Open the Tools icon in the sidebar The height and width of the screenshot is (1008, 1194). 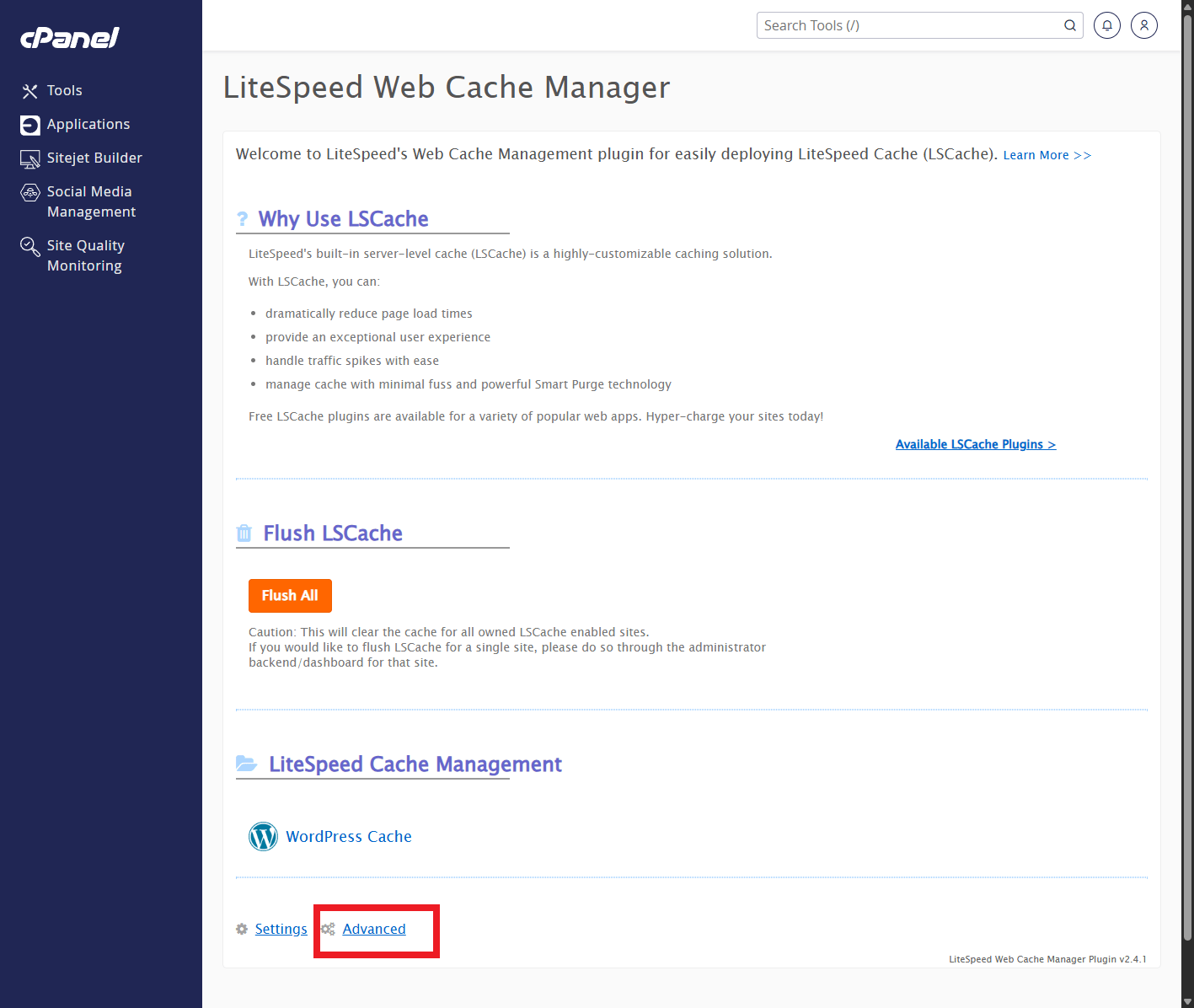(x=30, y=91)
